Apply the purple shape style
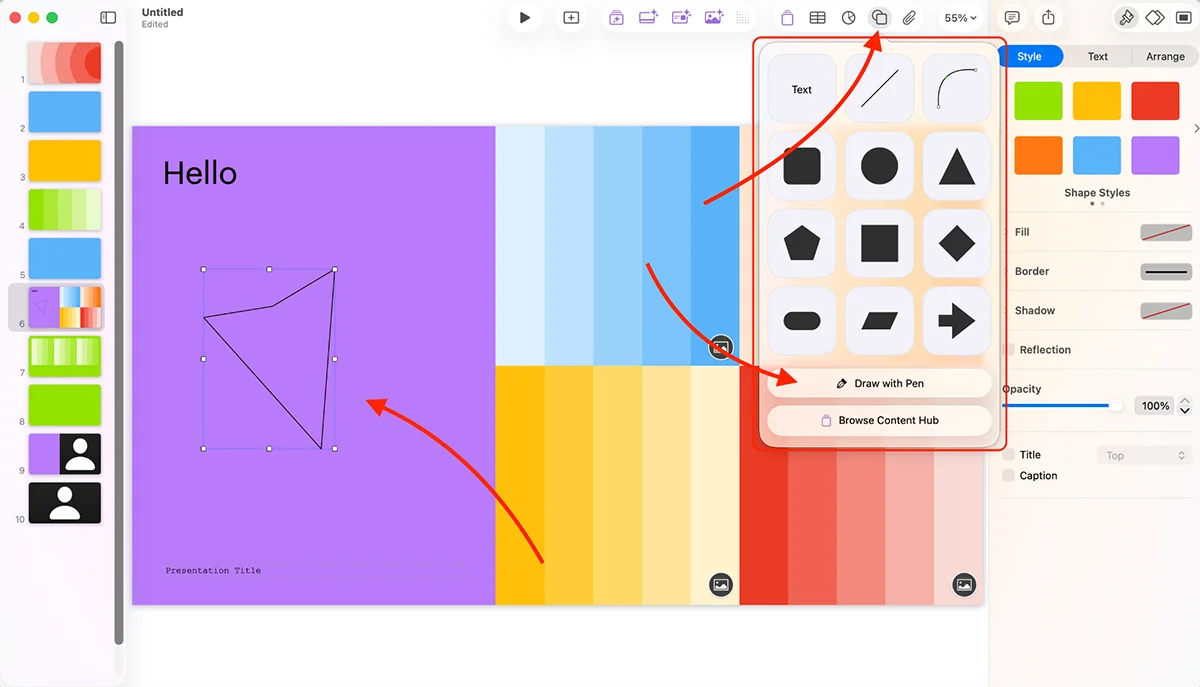 (x=1155, y=155)
